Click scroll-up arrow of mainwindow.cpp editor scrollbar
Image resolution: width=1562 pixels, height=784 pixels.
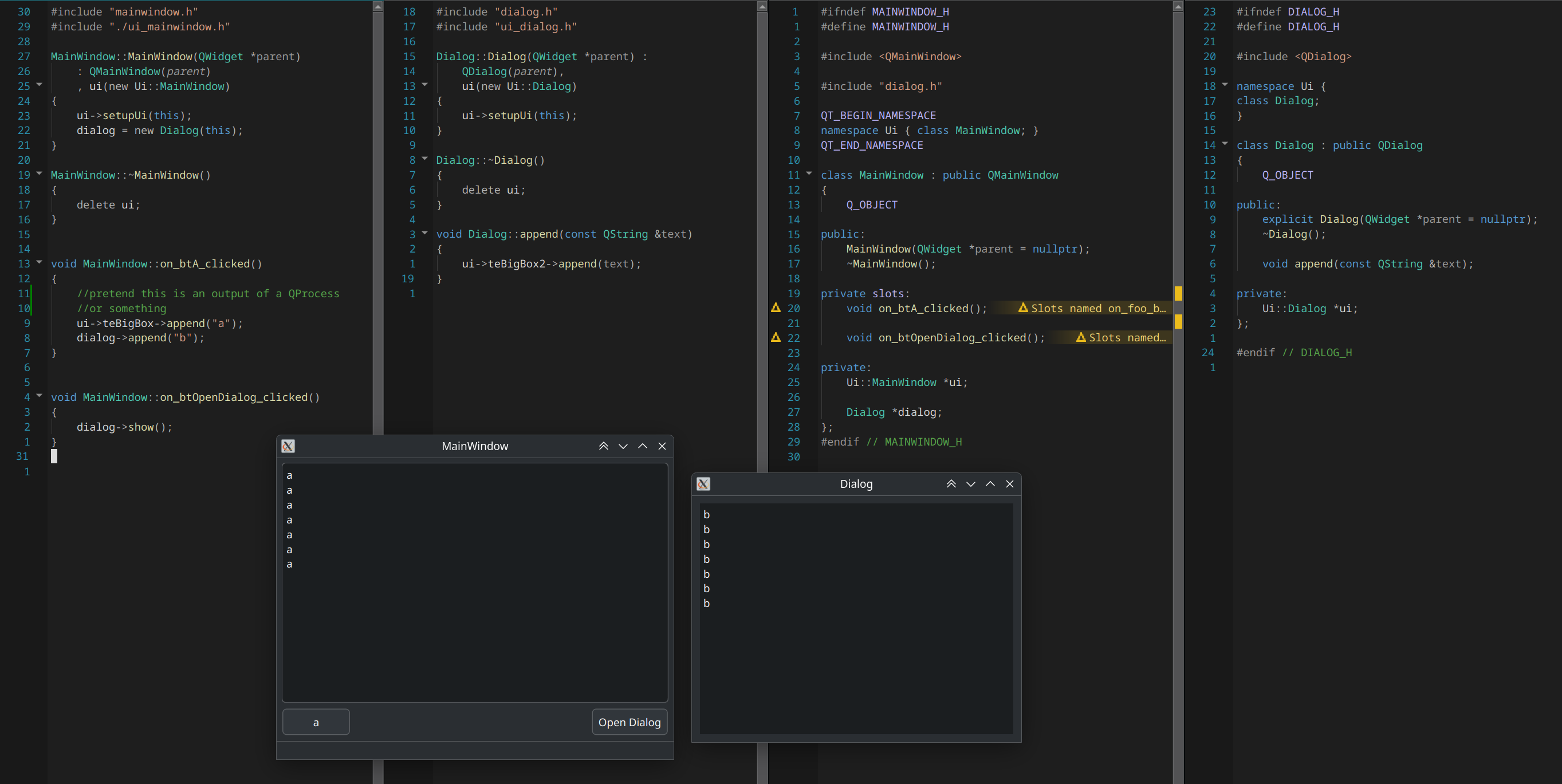[x=378, y=6]
